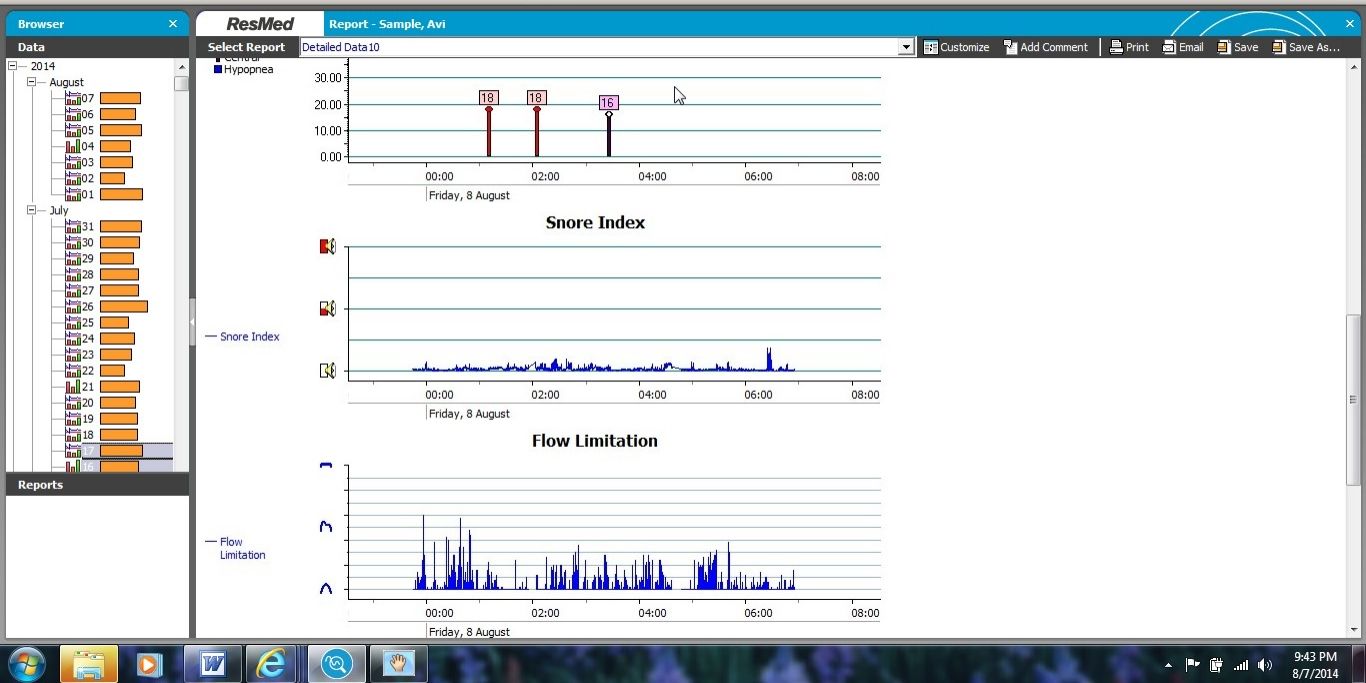The height and width of the screenshot is (683, 1366).
Task: Click the report's vertical scrollbar thumb
Action: (1355, 400)
